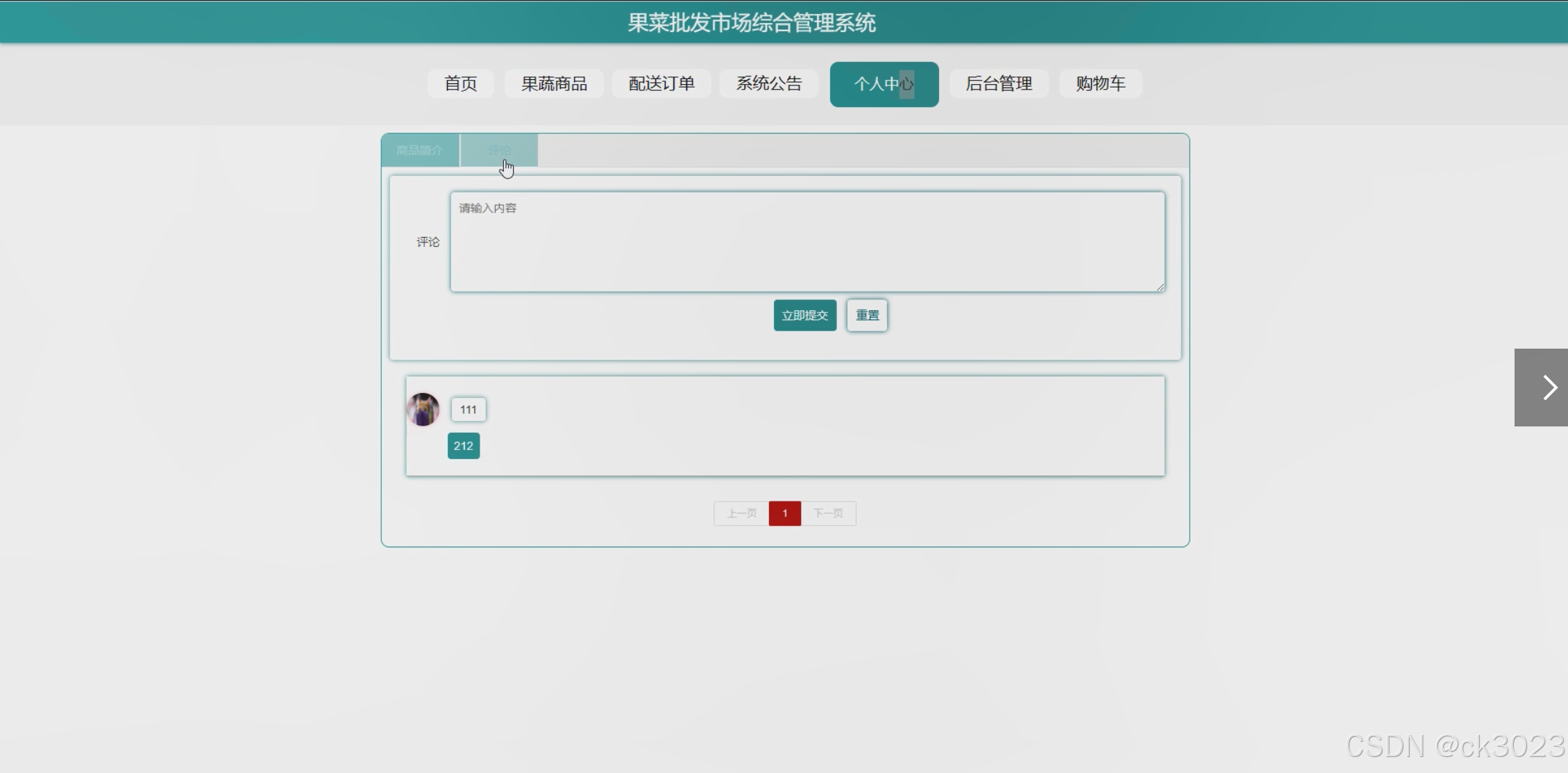
Task: Go to 首页 in navigation
Action: coord(460,84)
